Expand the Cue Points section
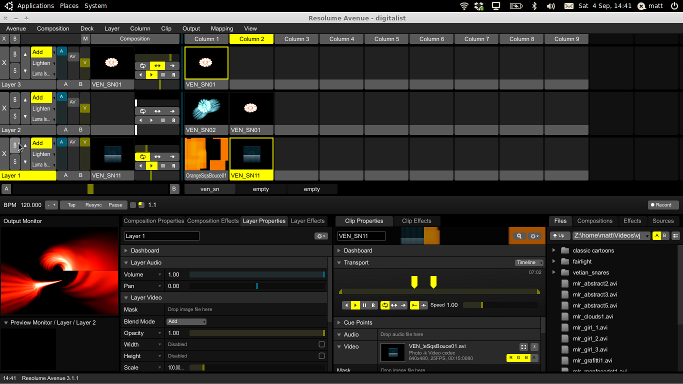The image size is (683, 384). pos(339,323)
